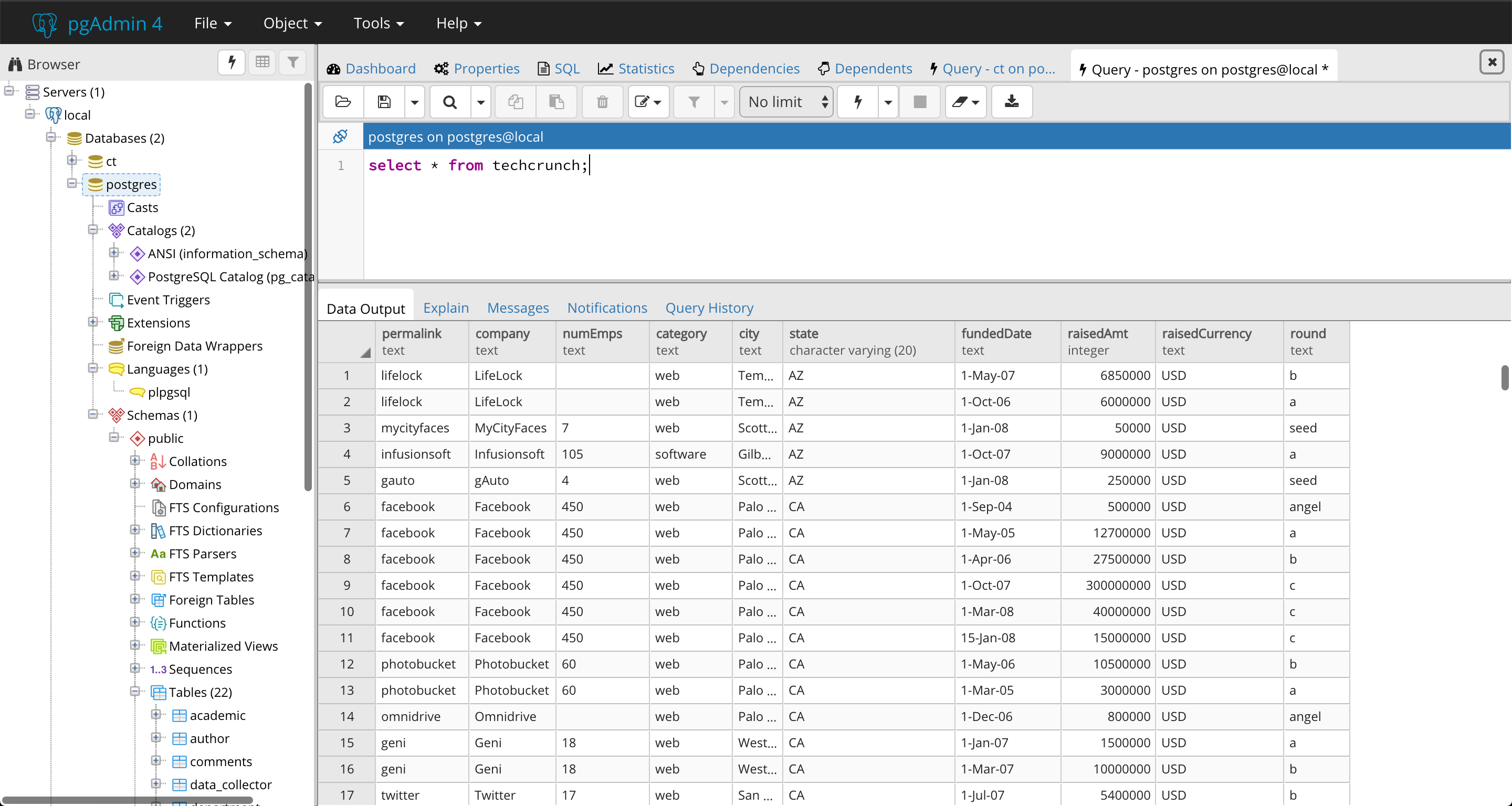Click the Save file icon in query toolbar
The image size is (1512, 806).
click(384, 101)
